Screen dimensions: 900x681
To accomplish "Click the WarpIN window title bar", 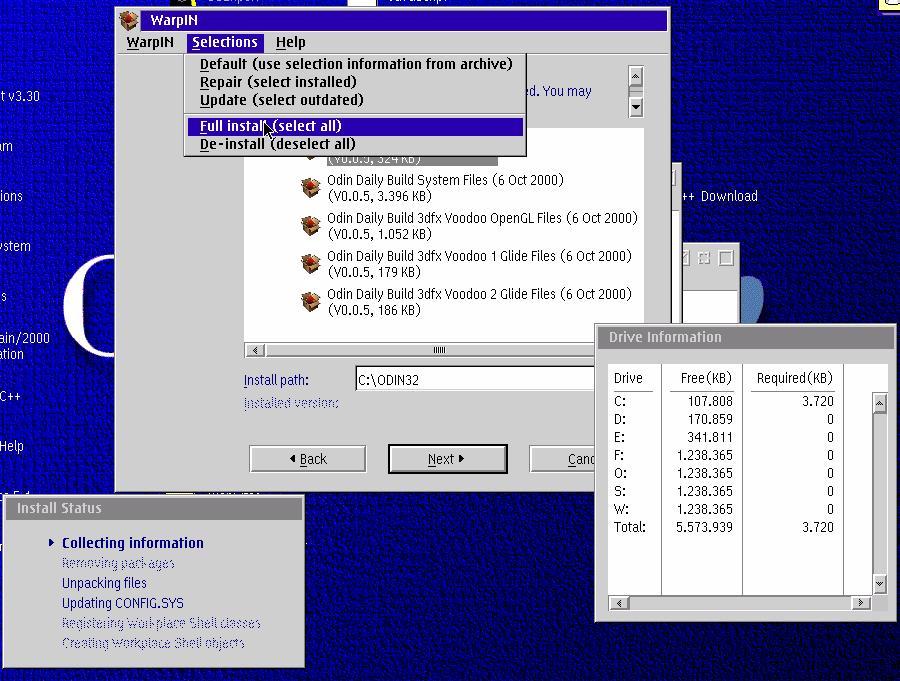I will click(404, 21).
